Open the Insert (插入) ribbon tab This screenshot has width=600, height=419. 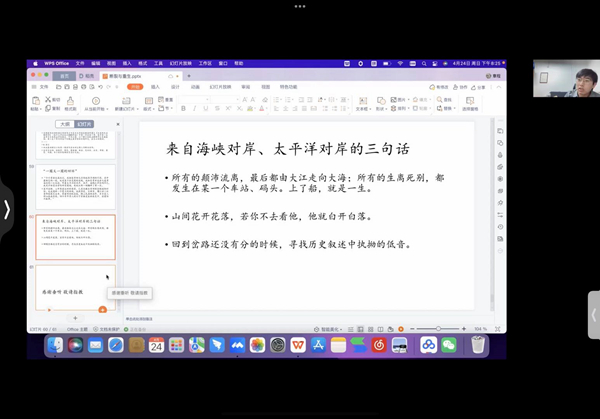155,87
